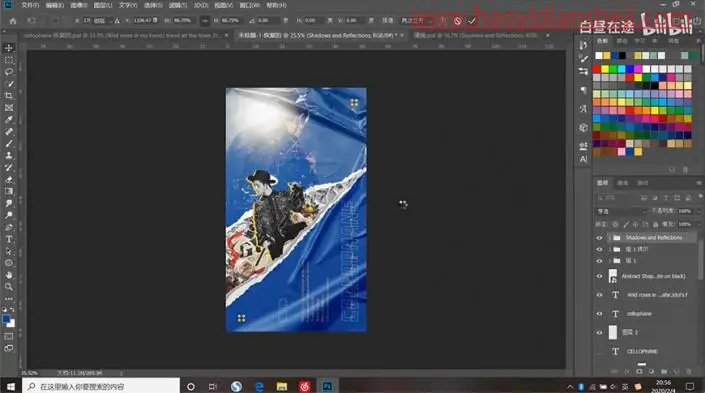Hide the lowercase 'cellophane' text layer
The image size is (705, 393).
[x=599, y=314]
